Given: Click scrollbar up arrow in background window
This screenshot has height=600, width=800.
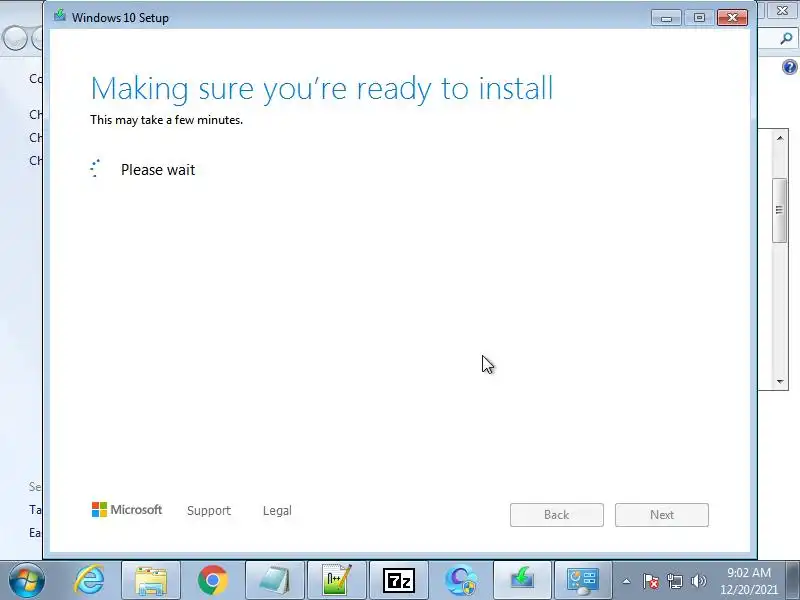Looking at the screenshot, I should tap(780, 138).
